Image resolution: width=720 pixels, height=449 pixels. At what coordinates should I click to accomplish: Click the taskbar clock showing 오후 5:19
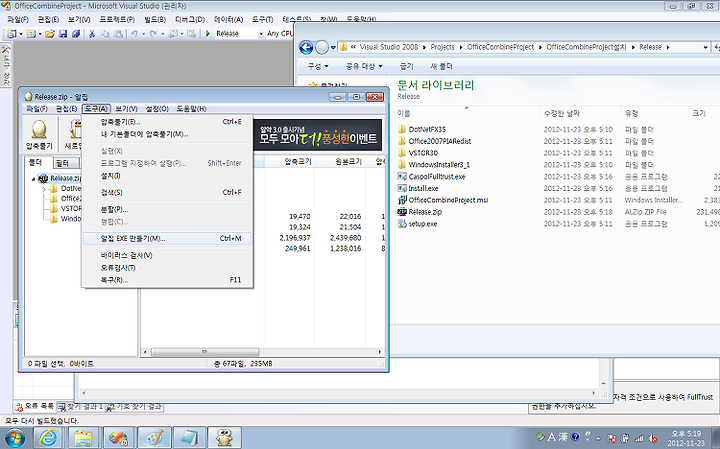click(686, 438)
